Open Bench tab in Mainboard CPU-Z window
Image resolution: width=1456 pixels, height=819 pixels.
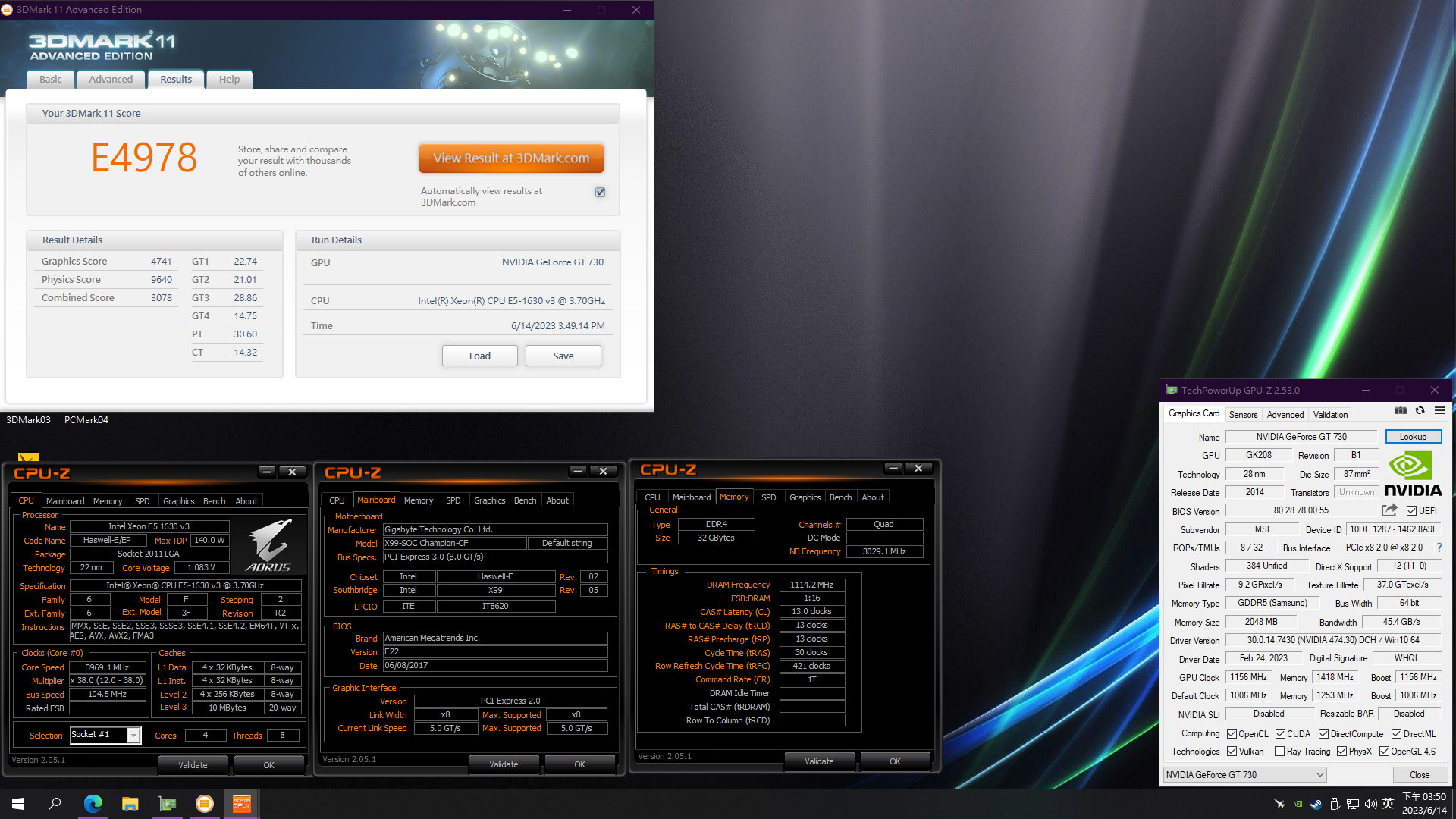click(525, 500)
